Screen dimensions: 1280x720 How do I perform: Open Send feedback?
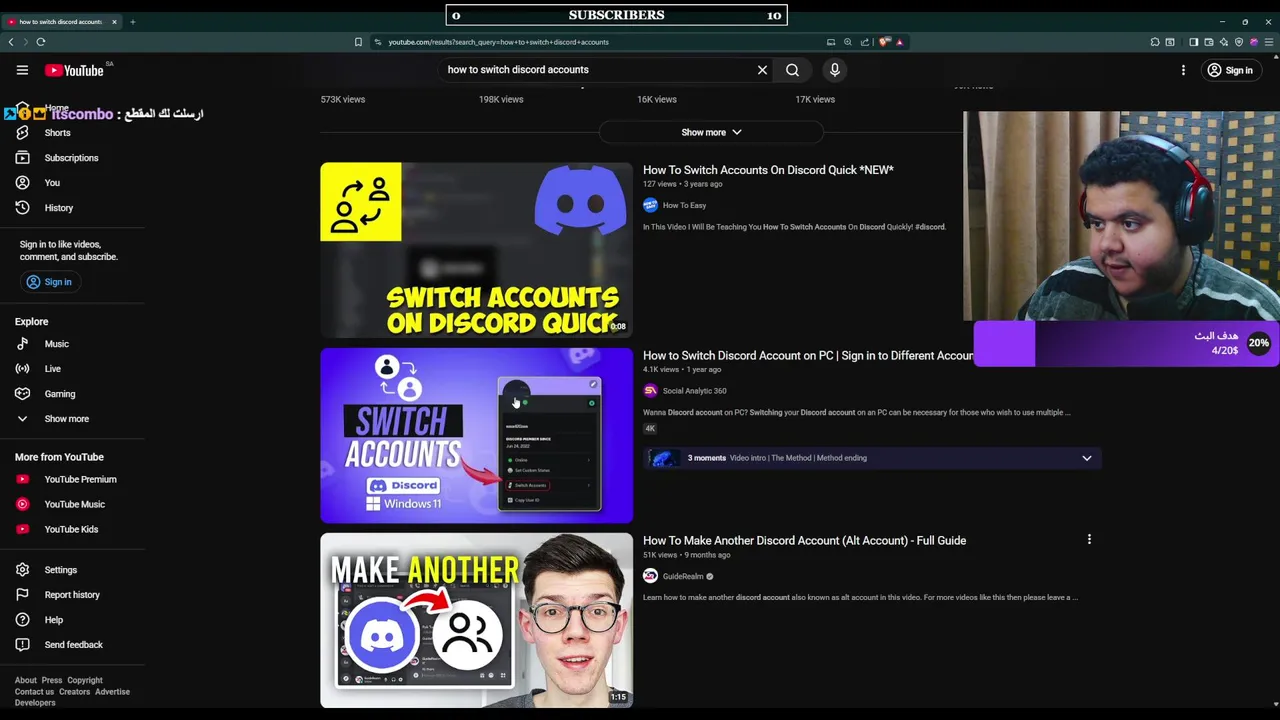point(73,645)
